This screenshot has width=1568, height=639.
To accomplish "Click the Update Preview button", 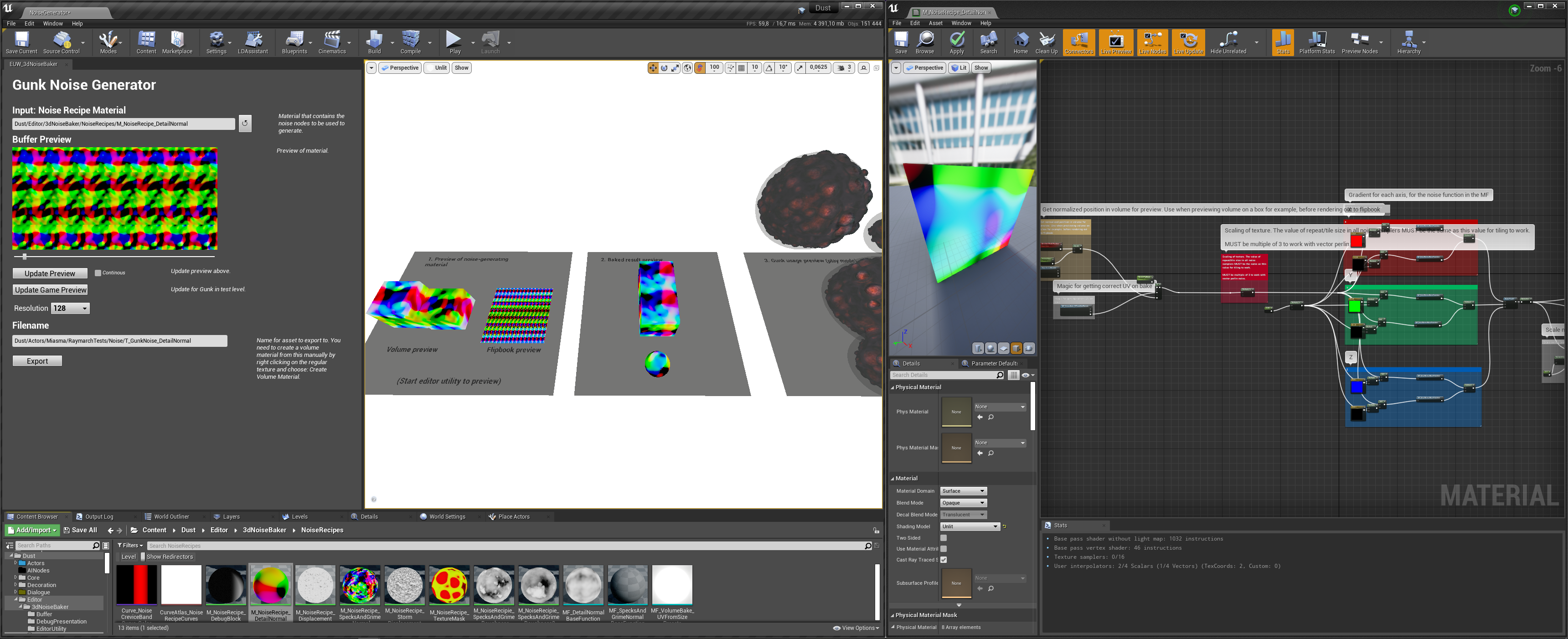I will tap(50, 274).
